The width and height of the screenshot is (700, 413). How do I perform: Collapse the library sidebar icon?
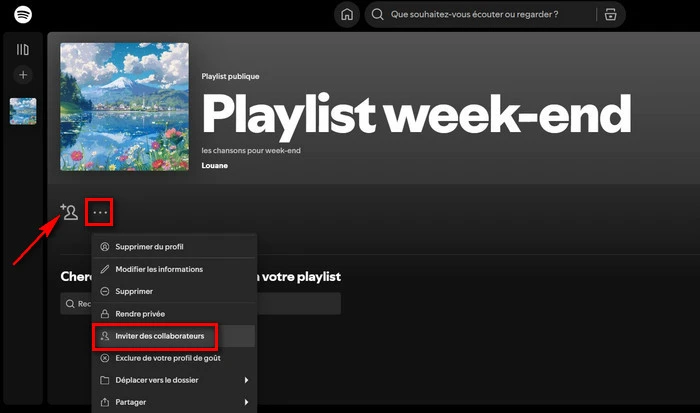pos(23,49)
